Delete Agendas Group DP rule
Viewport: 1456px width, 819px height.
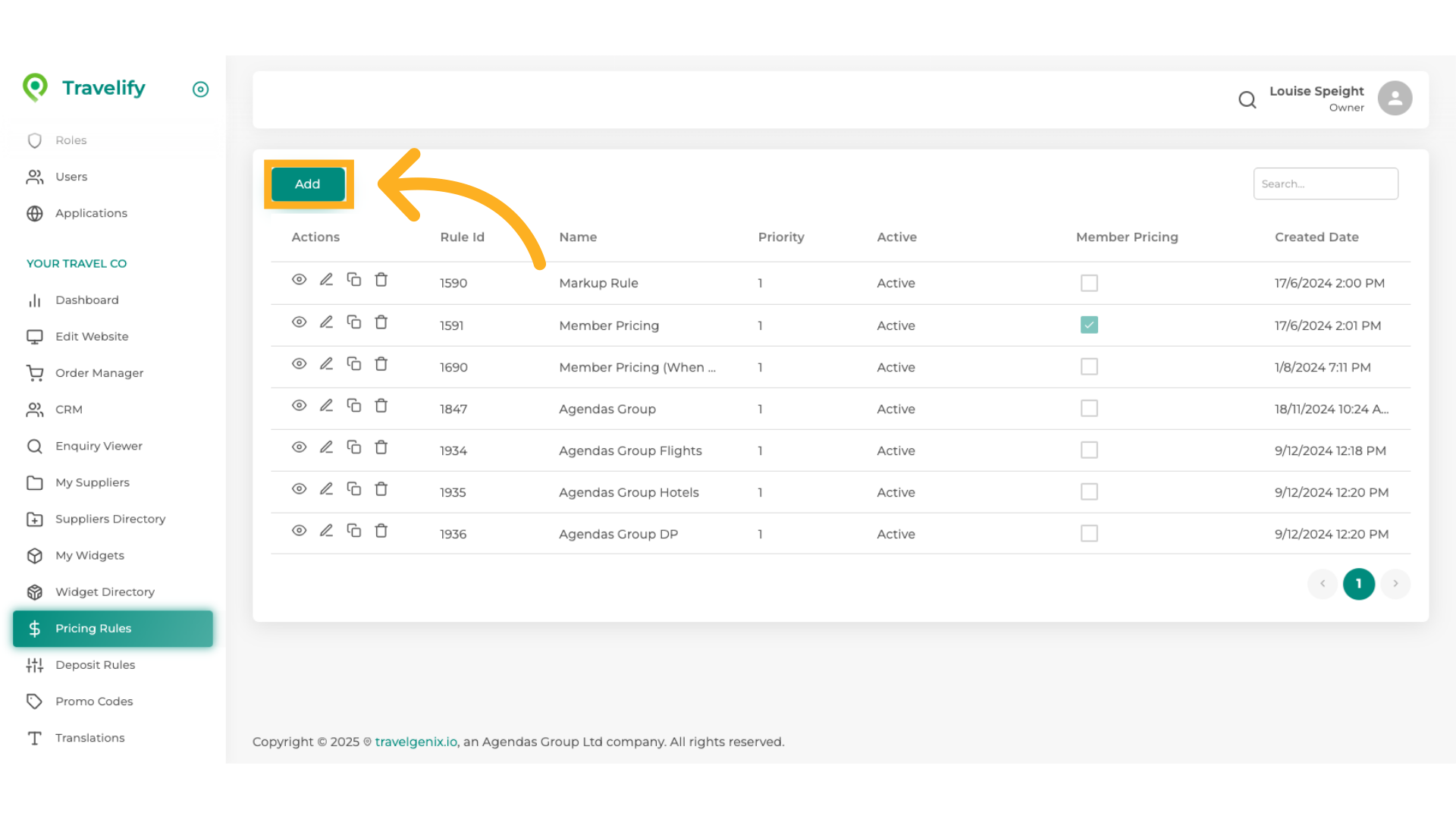tap(381, 531)
